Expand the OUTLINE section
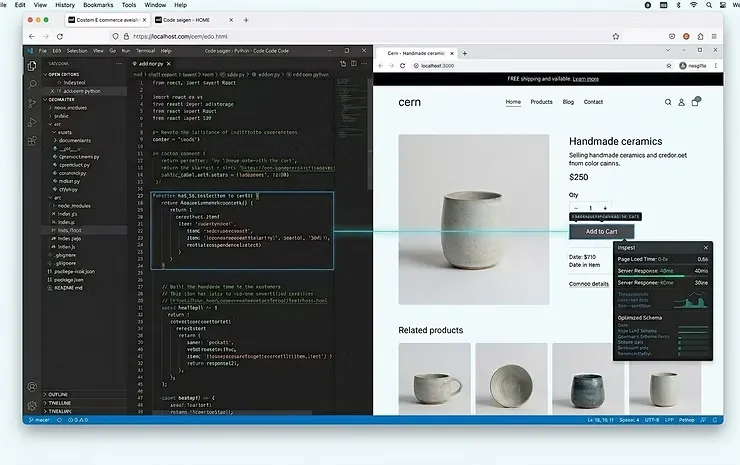This screenshot has height=465, width=740. coord(56,394)
